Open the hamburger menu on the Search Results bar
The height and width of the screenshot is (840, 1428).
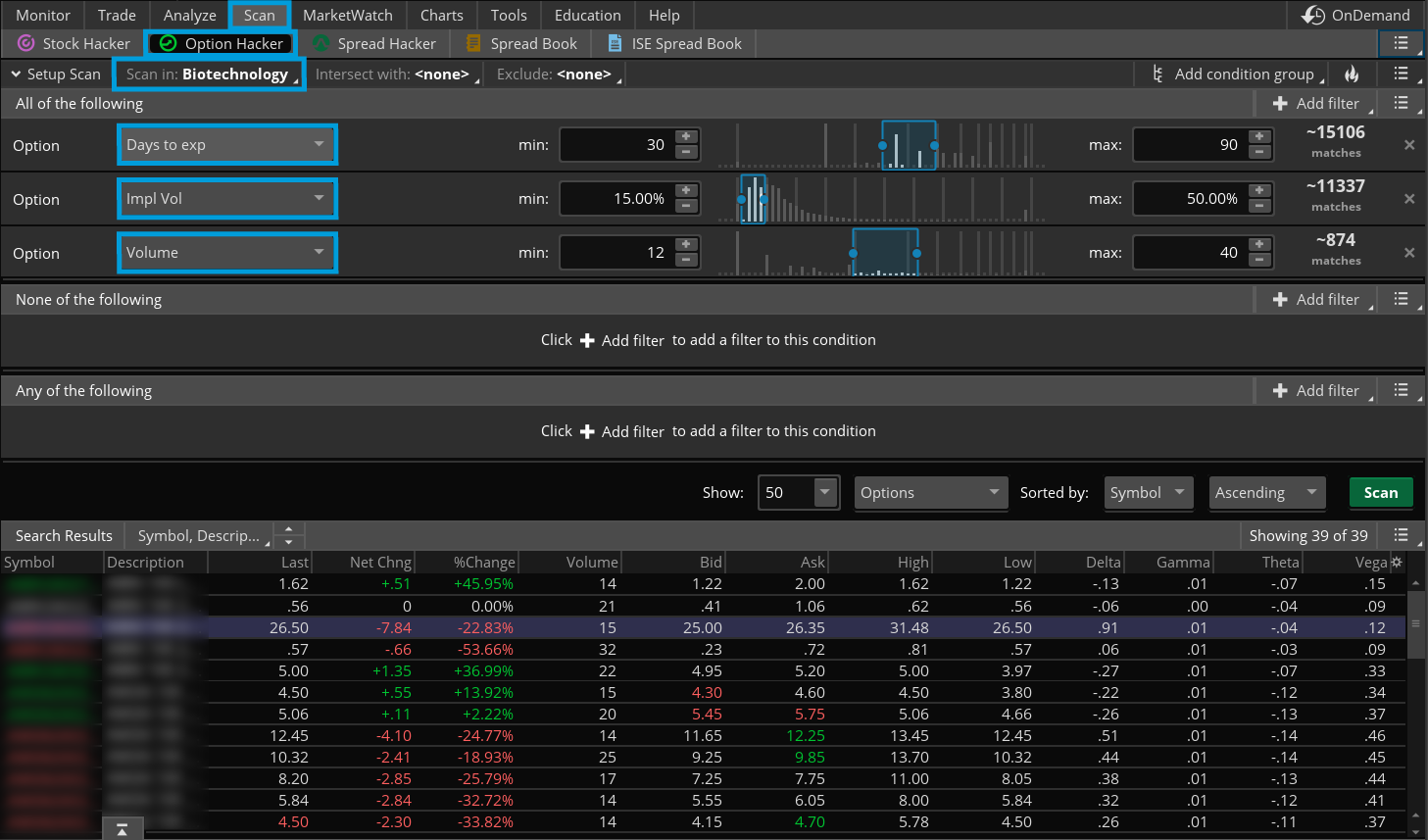pos(1402,535)
